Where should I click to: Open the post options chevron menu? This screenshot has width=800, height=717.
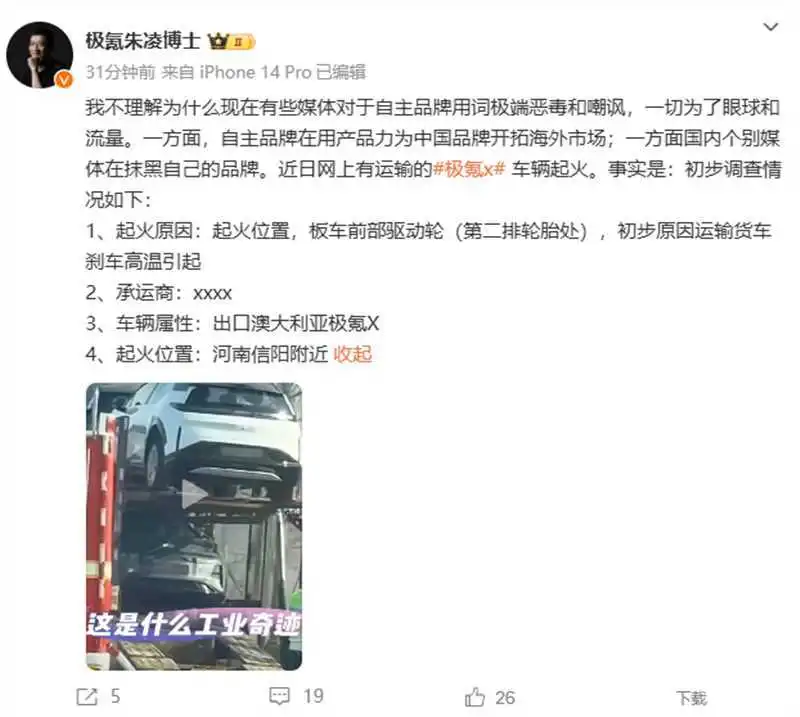[770, 27]
